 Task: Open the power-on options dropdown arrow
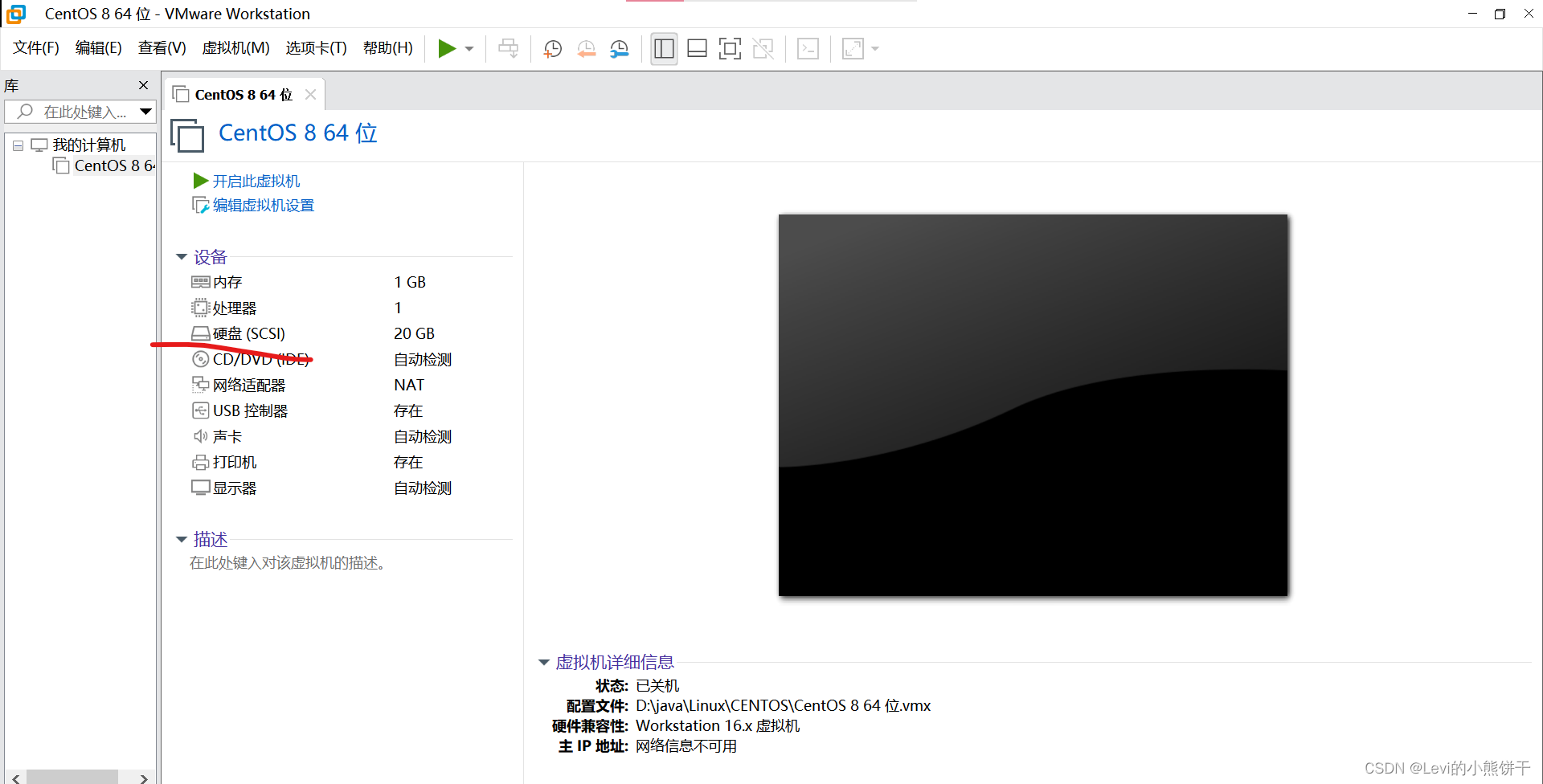point(469,49)
